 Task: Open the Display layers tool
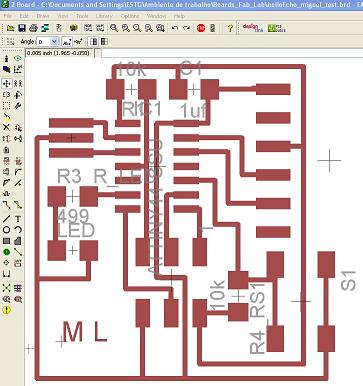pyautogui.click(x=7, y=69)
